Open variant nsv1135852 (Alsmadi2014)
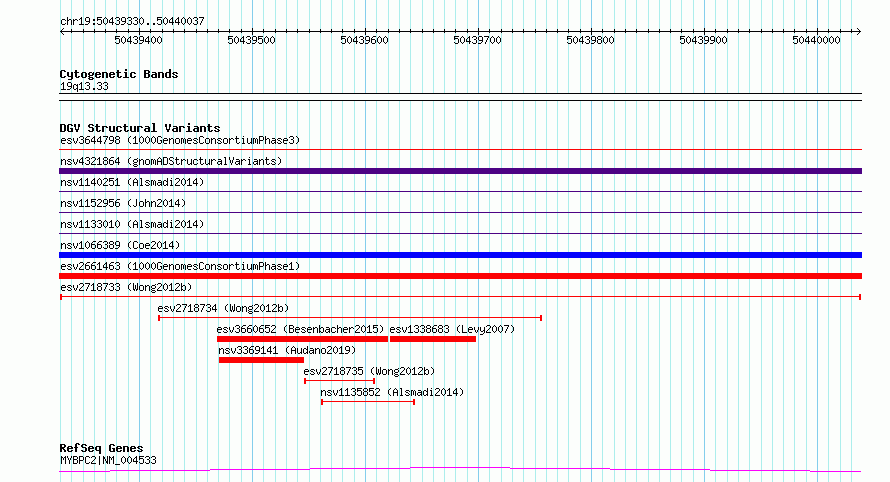890x482 pixels. tap(392, 392)
